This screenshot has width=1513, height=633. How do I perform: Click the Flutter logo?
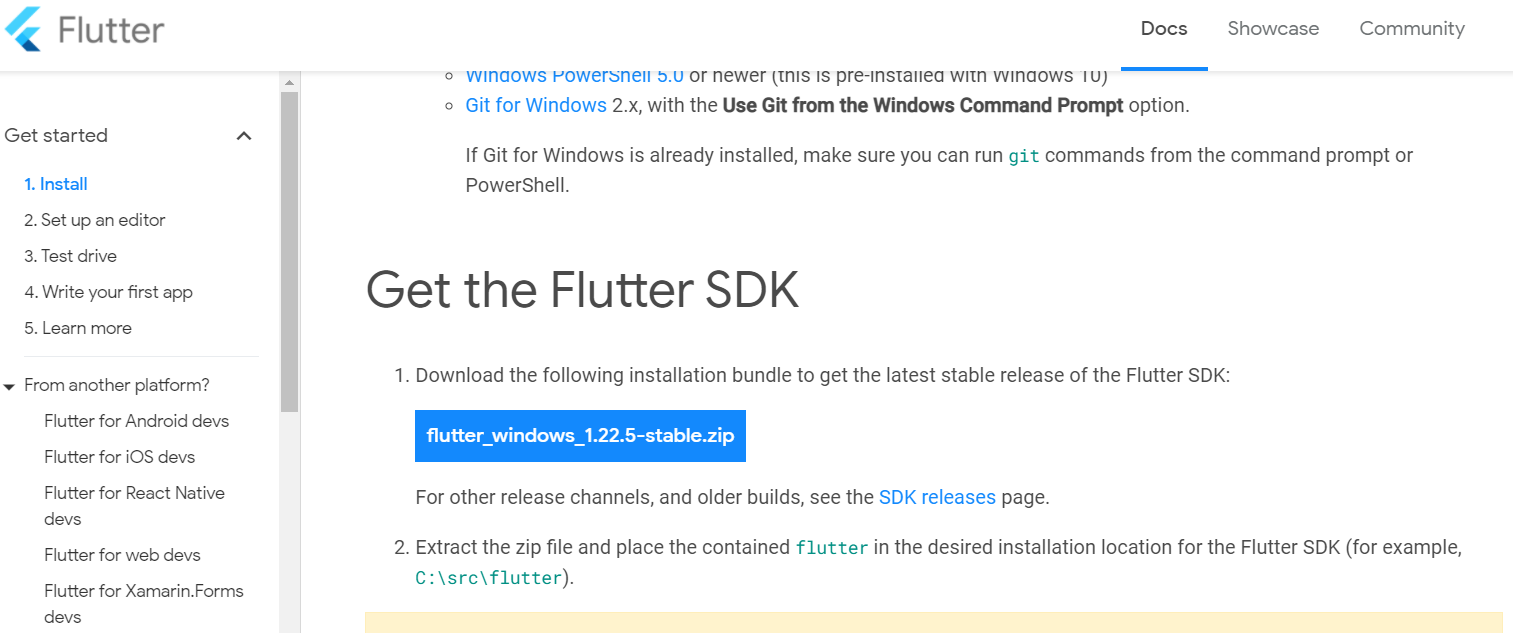coord(85,29)
